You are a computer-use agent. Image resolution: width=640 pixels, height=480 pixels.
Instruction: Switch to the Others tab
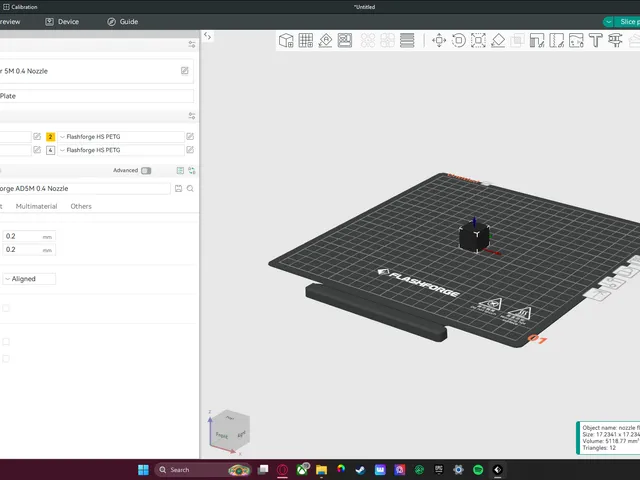tap(81, 206)
